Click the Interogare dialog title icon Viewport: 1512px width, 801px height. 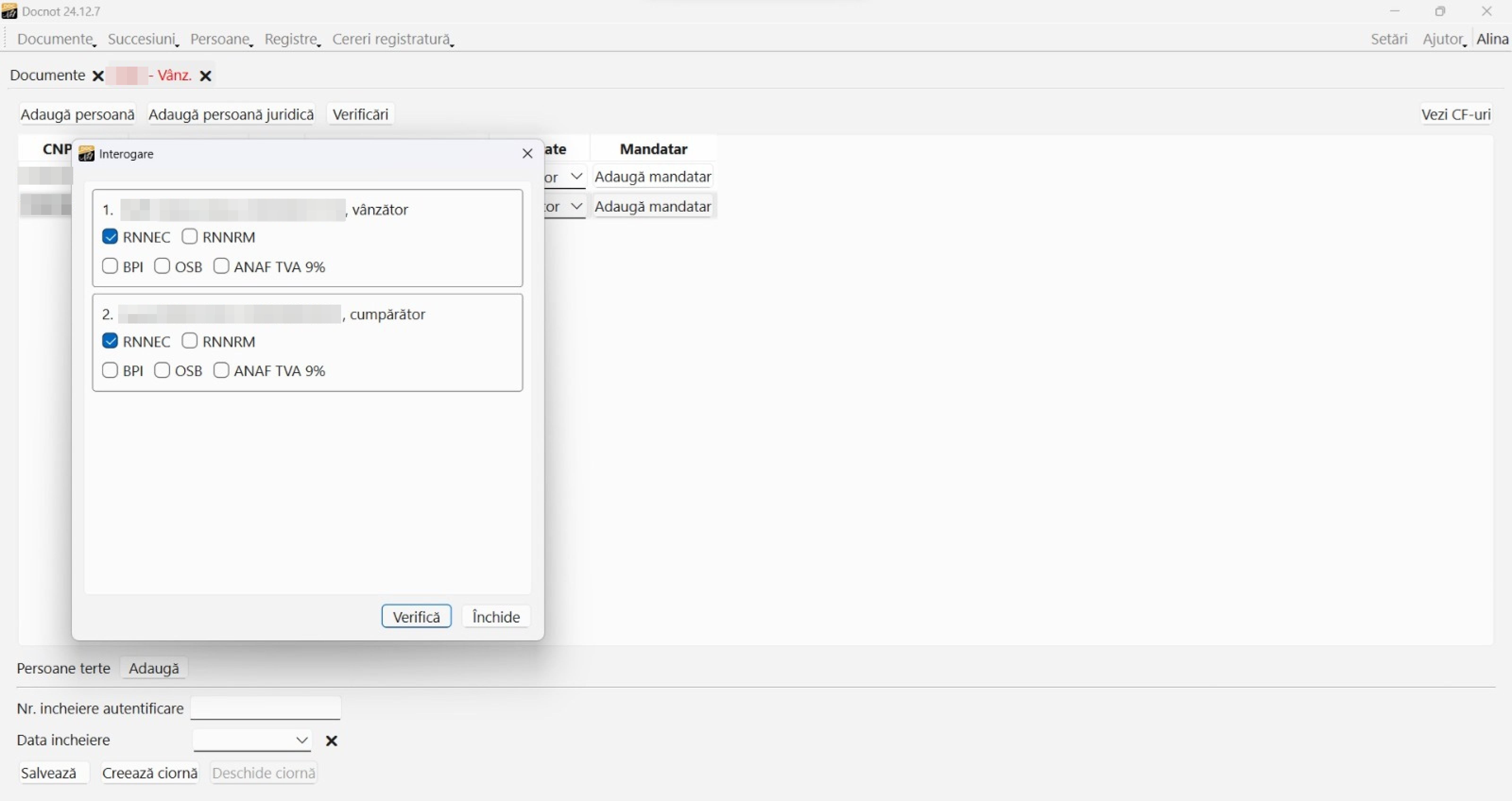coord(86,154)
